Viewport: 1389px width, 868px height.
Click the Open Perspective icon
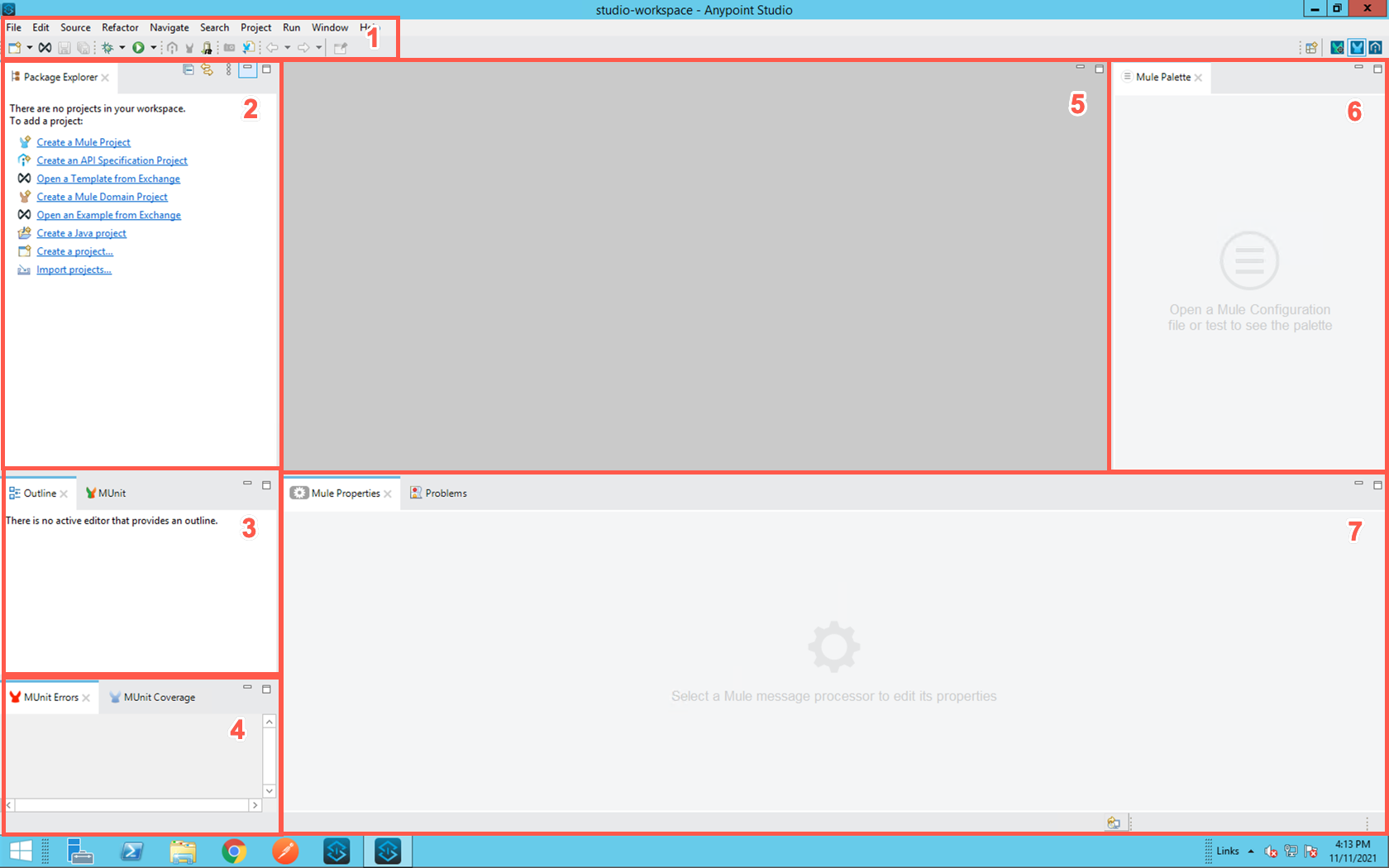coord(1311,48)
